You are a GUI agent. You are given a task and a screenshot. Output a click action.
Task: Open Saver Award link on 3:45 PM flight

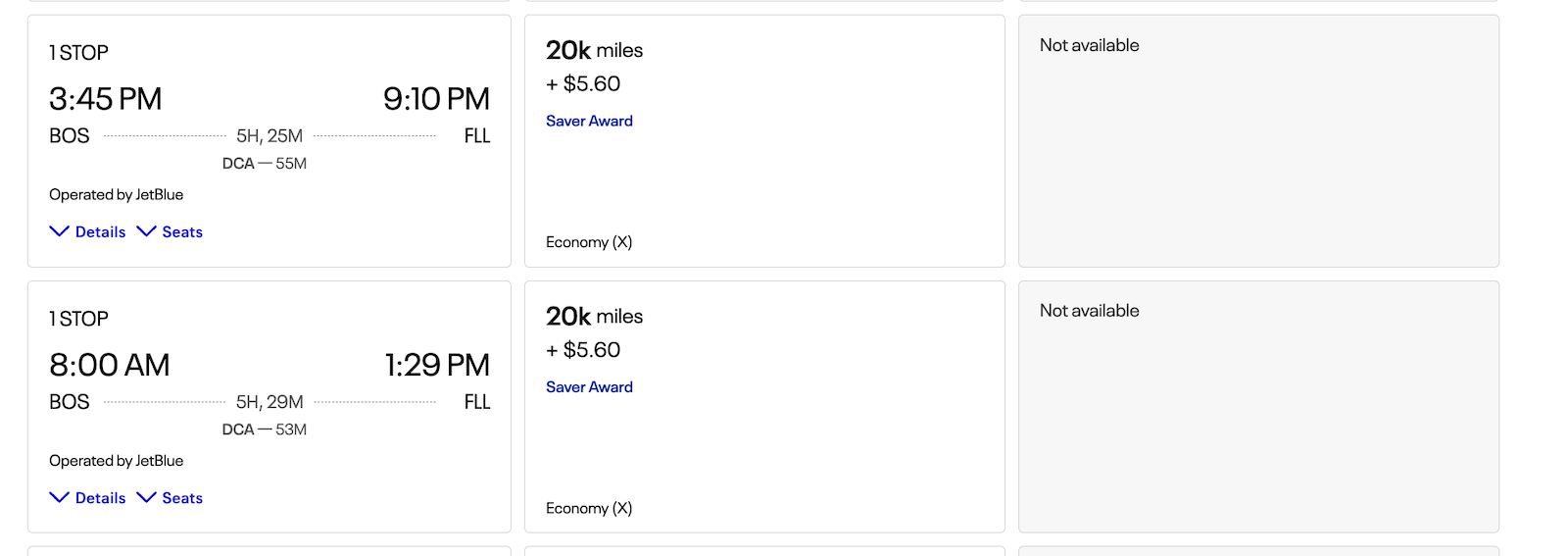click(x=589, y=121)
